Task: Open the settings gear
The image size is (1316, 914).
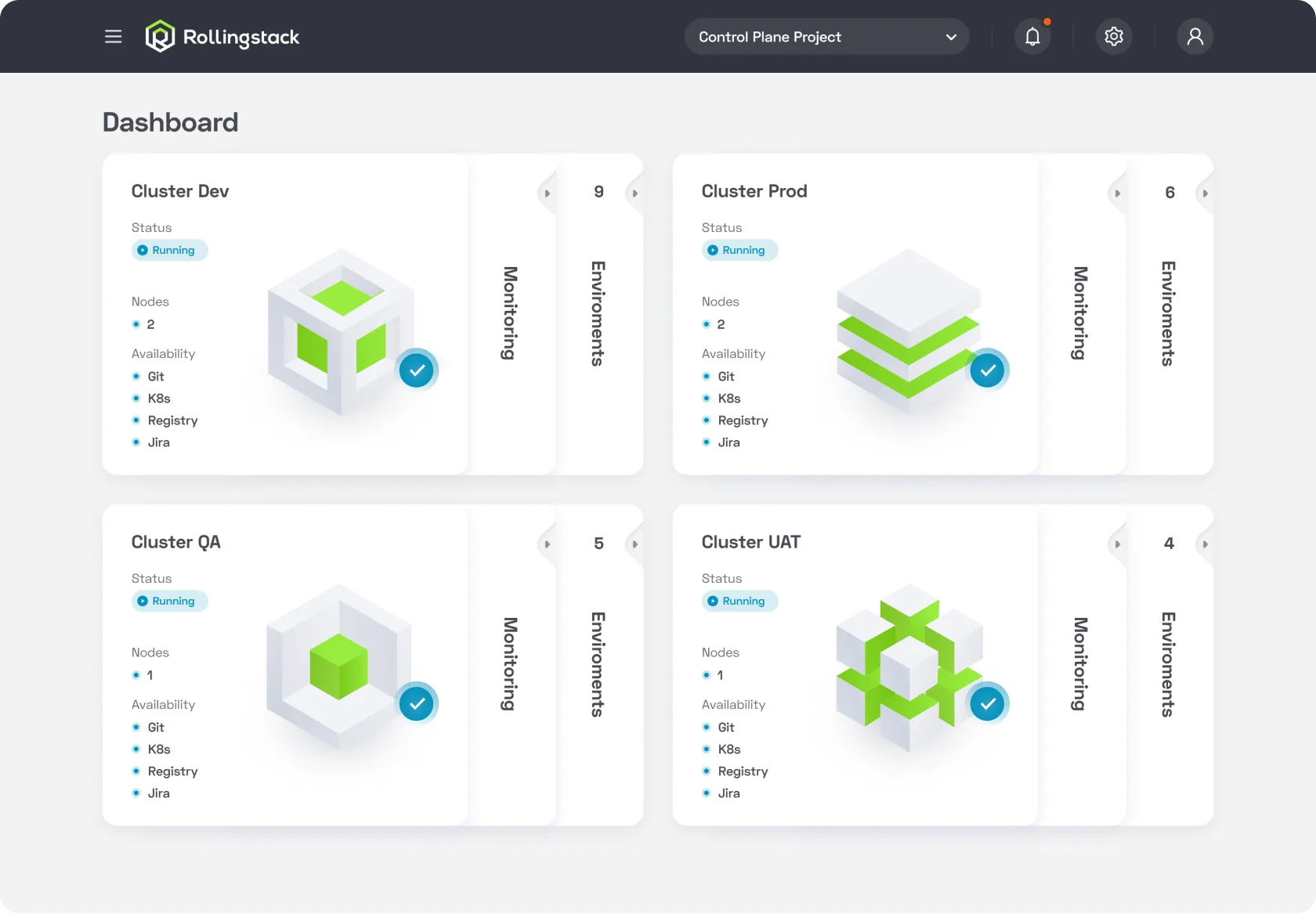Action: (1114, 37)
